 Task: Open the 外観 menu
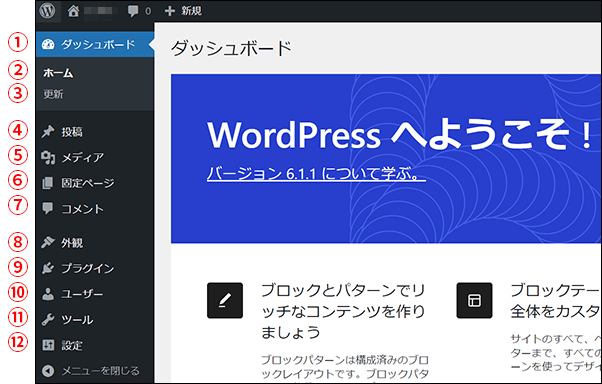[95, 242]
